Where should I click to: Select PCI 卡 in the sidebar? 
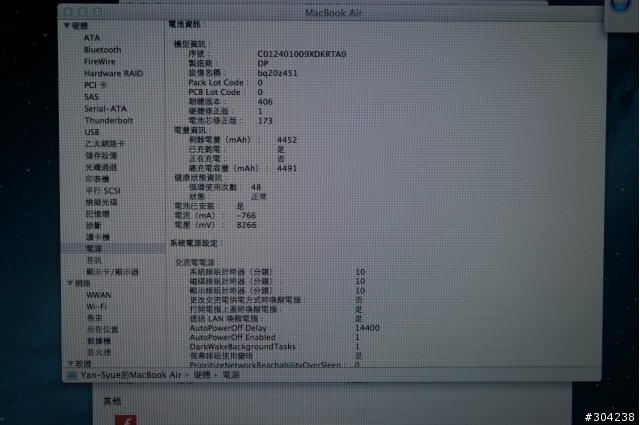pos(96,85)
